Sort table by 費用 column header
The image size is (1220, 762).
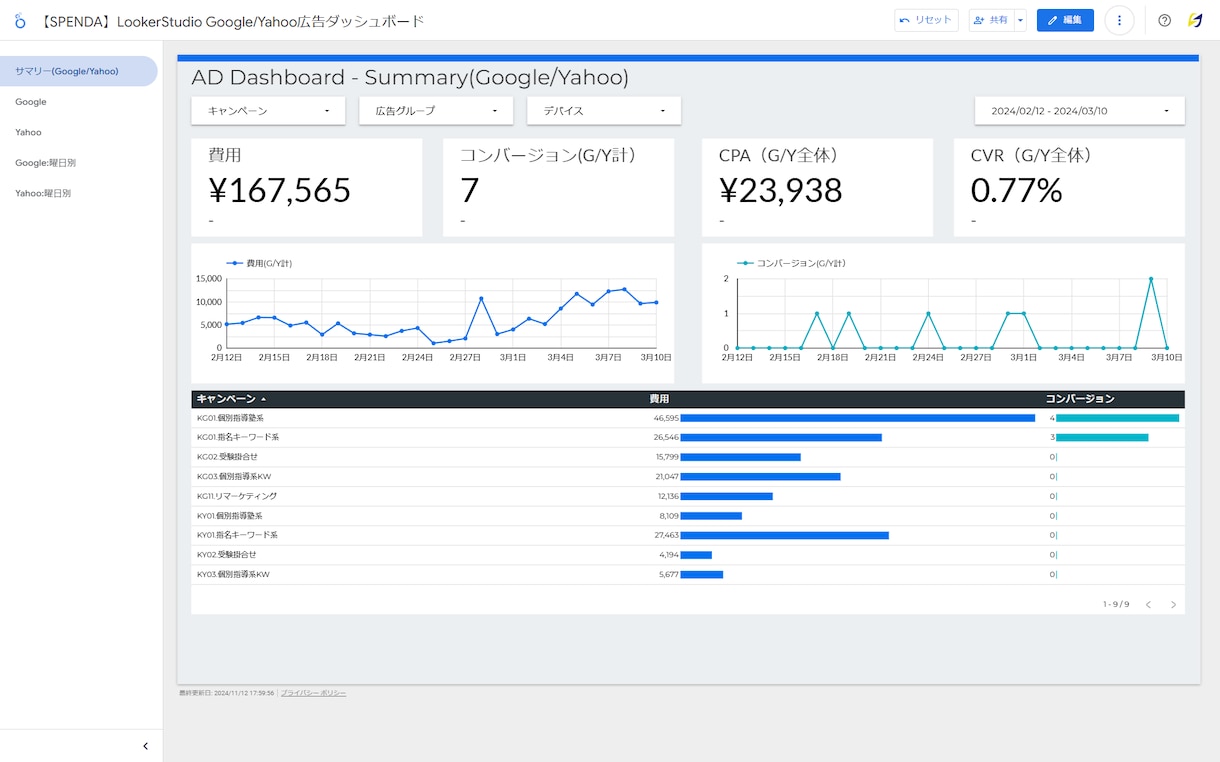(659, 399)
